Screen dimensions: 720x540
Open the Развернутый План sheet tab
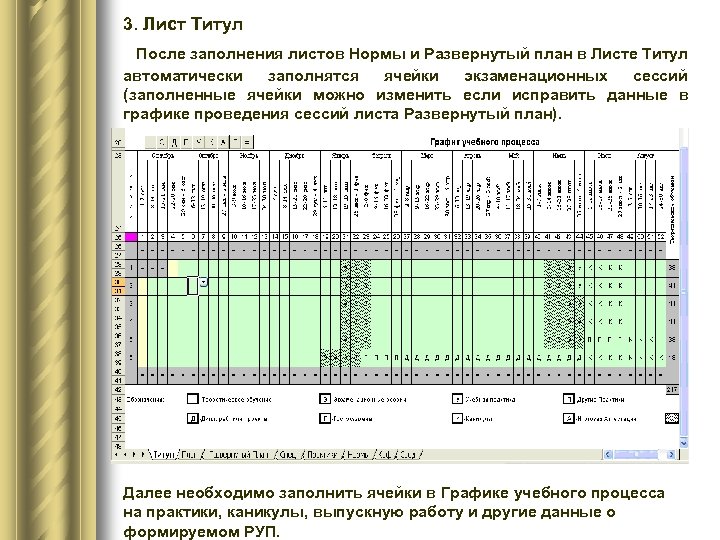click(238, 455)
